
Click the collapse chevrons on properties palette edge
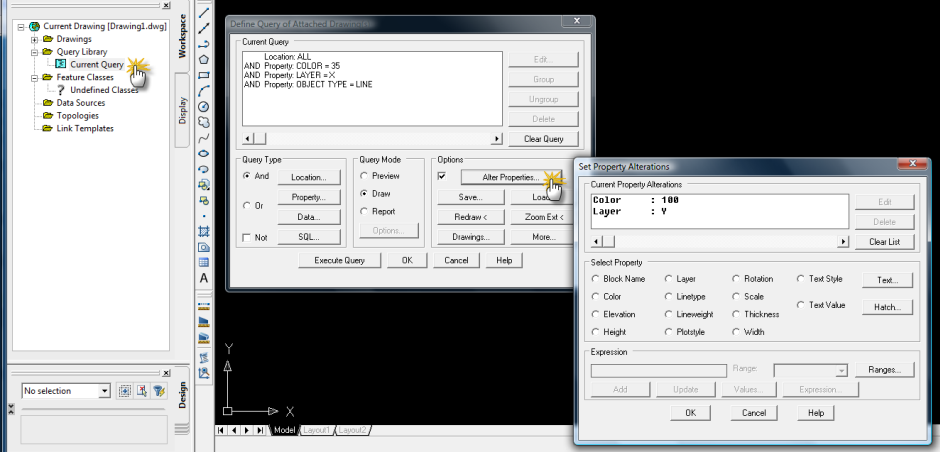click(11, 408)
